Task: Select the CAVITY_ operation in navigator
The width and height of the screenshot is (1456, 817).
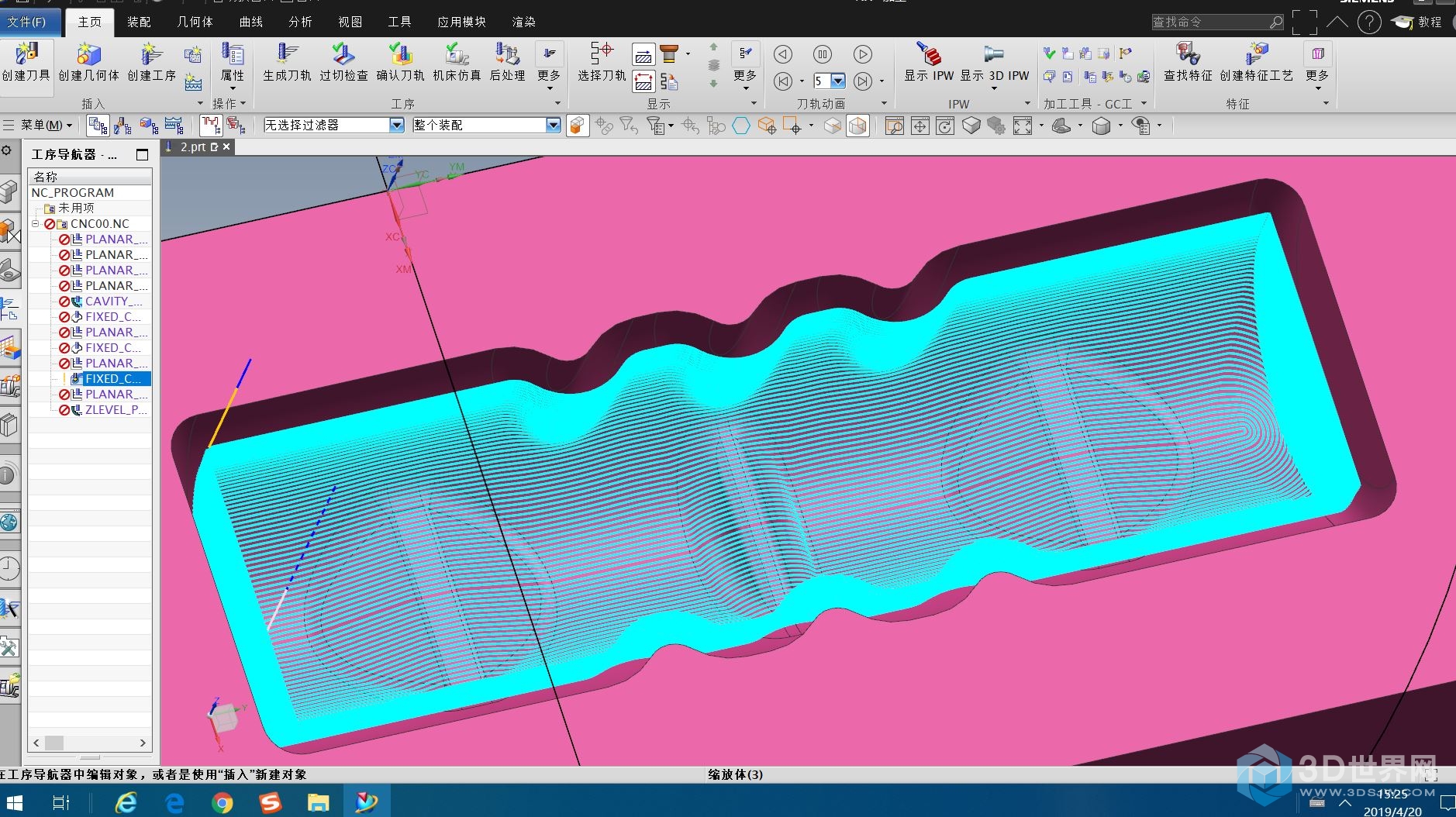Action: (x=113, y=301)
